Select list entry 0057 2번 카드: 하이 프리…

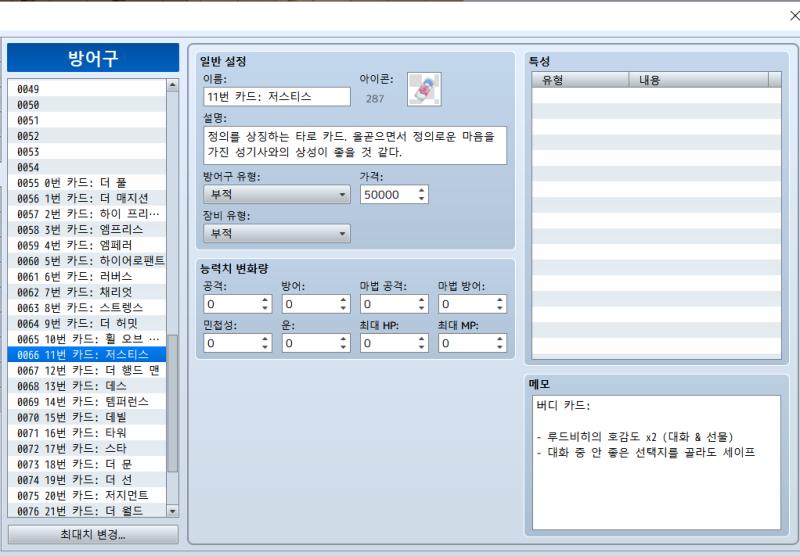(87, 214)
